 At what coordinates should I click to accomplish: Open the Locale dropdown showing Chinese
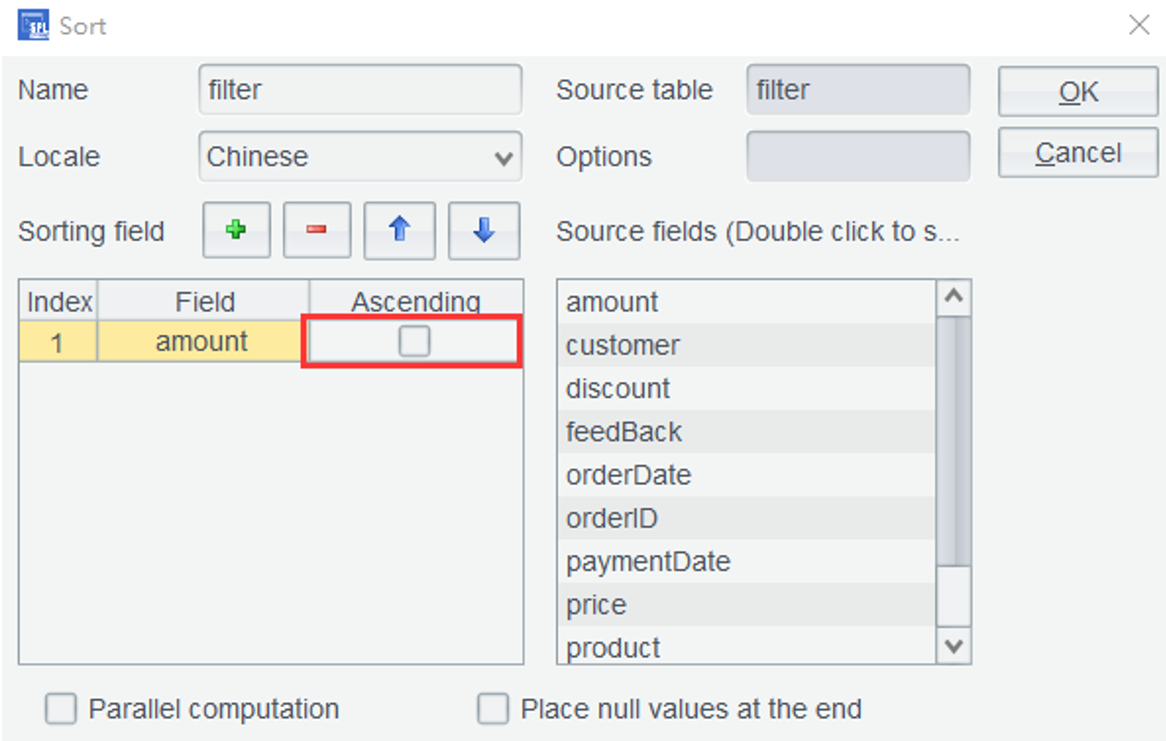(360, 157)
